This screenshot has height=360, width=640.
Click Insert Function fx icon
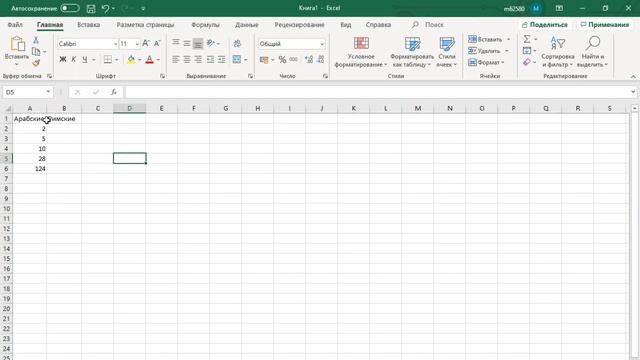114,92
